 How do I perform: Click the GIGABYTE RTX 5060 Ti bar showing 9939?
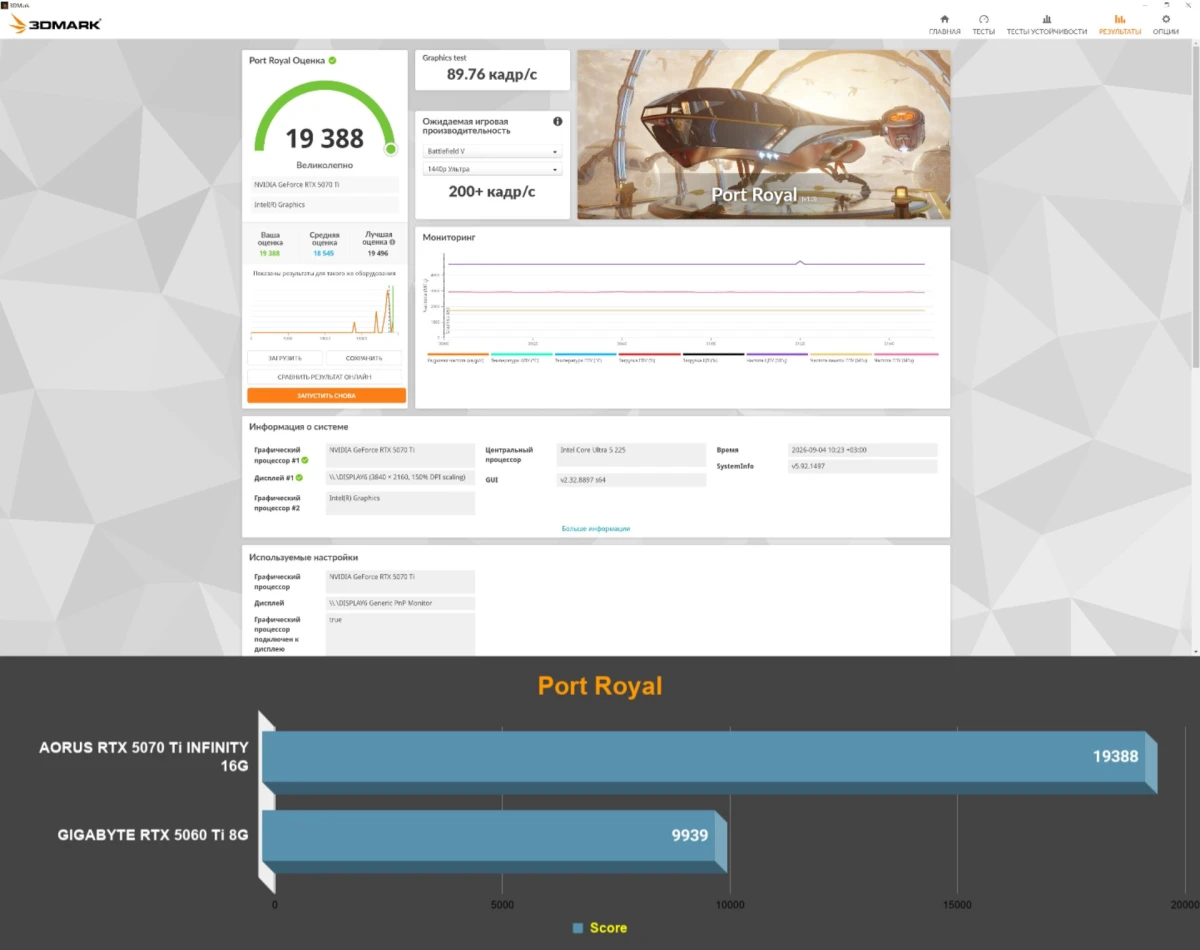[x=494, y=840]
